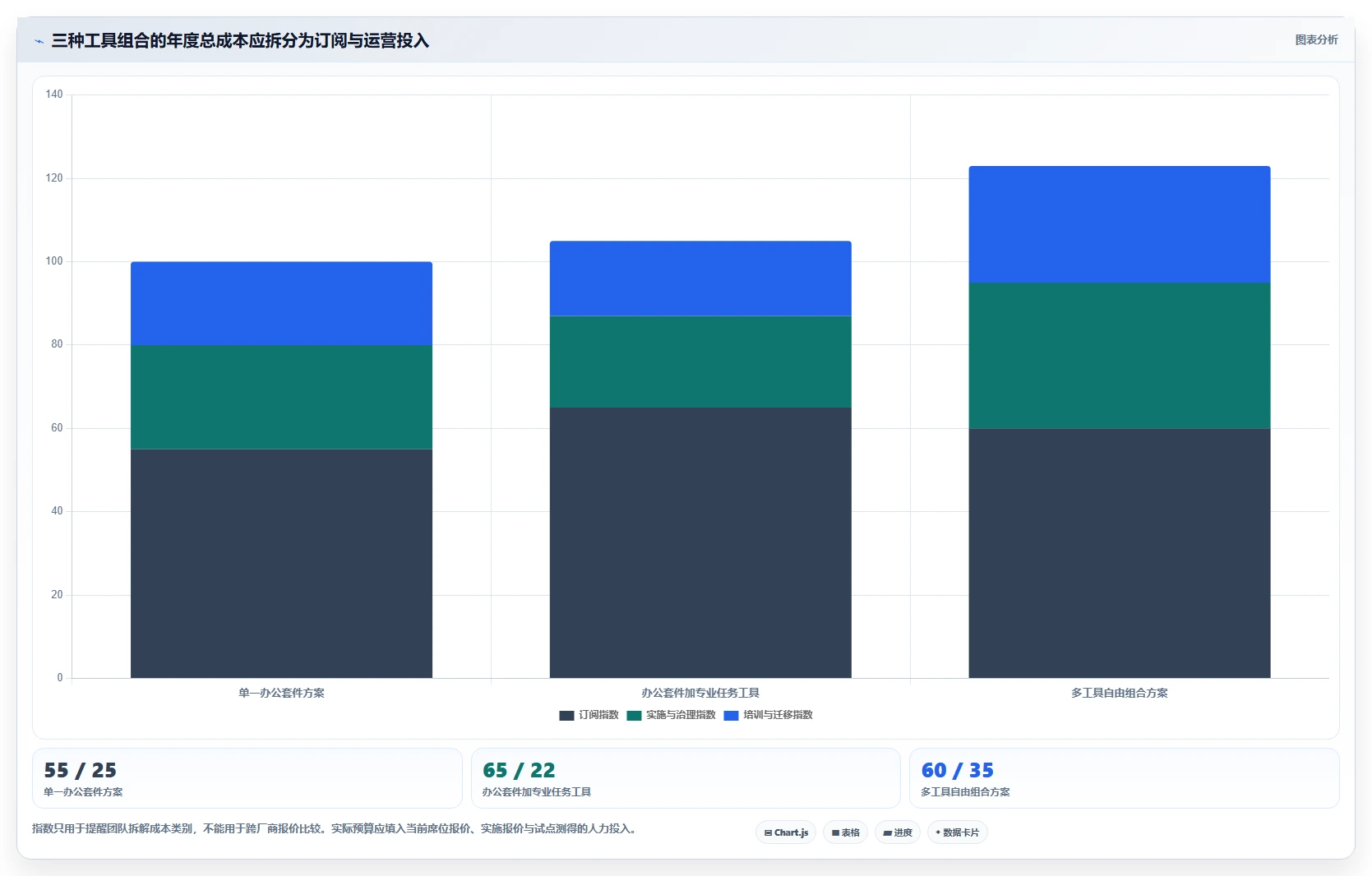The width and height of the screenshot is (1372, 876).
Task: Click the y-axis tick label 120
Action: tap(54, 178)
